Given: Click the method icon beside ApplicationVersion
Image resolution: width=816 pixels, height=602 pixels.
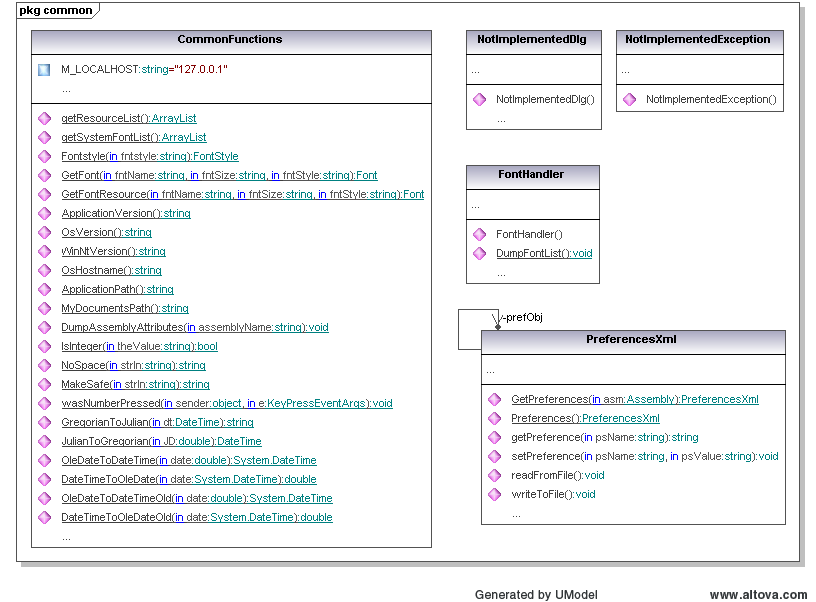Looking at the screenshot, I should [x=45, y=213].
